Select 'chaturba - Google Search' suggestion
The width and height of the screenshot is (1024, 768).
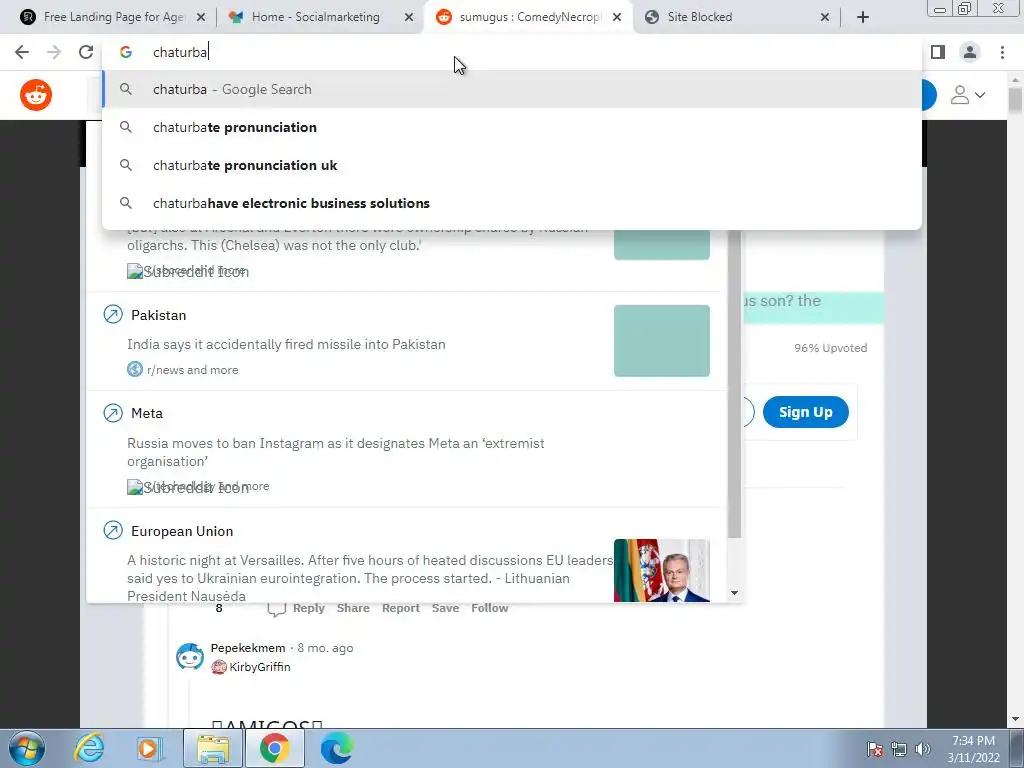point(512,89)
